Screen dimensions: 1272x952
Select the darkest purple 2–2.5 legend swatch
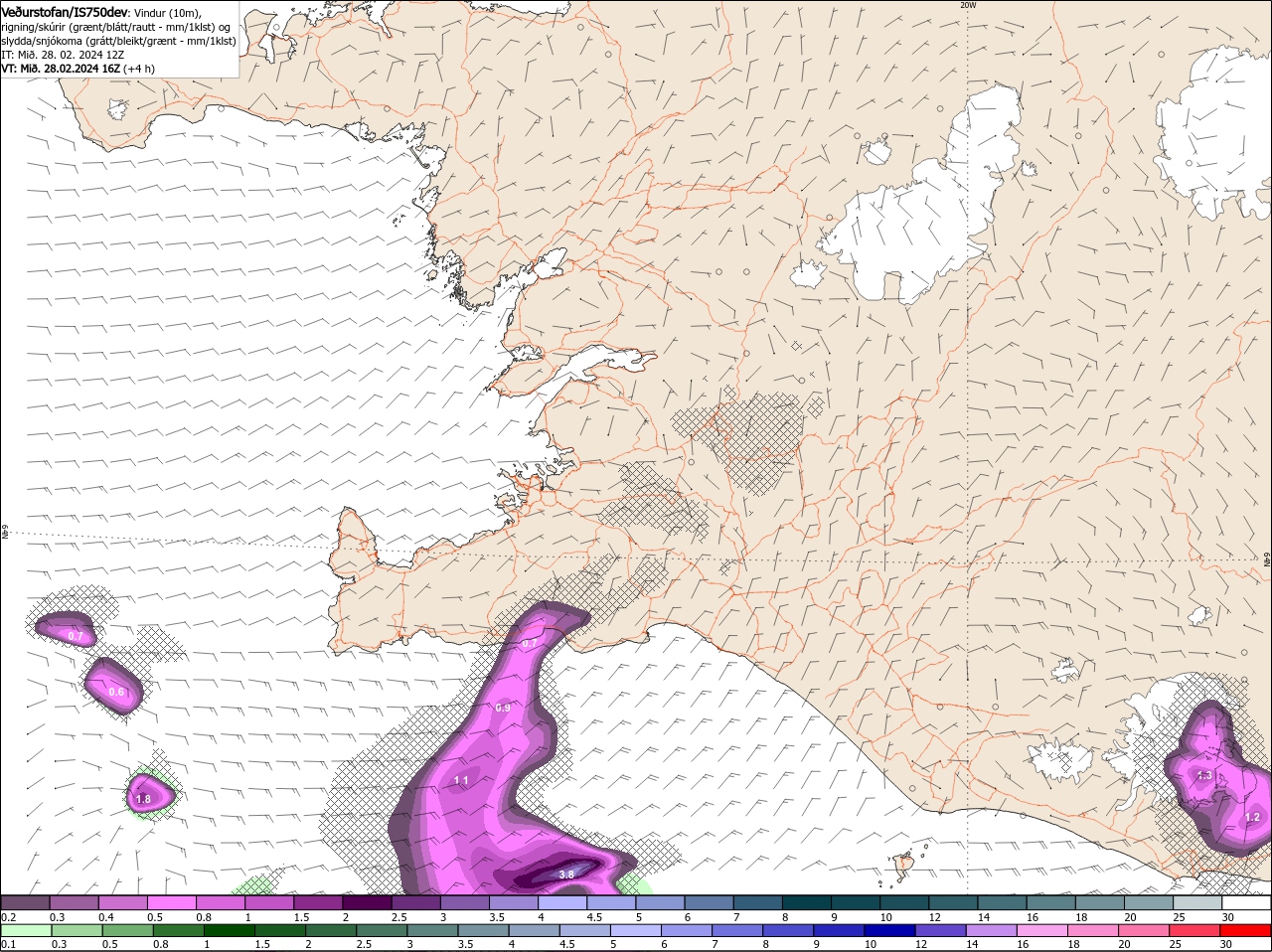click(x=367, y=902)
